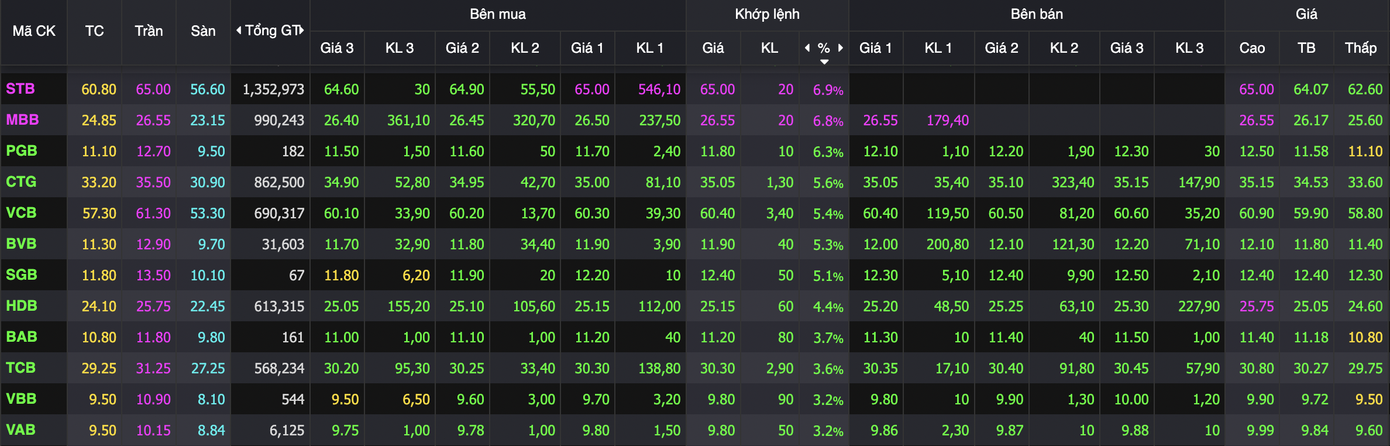1390x446 pixels.
Task: Click right arrow beside Tổng GT header
Action: point(303,31)
